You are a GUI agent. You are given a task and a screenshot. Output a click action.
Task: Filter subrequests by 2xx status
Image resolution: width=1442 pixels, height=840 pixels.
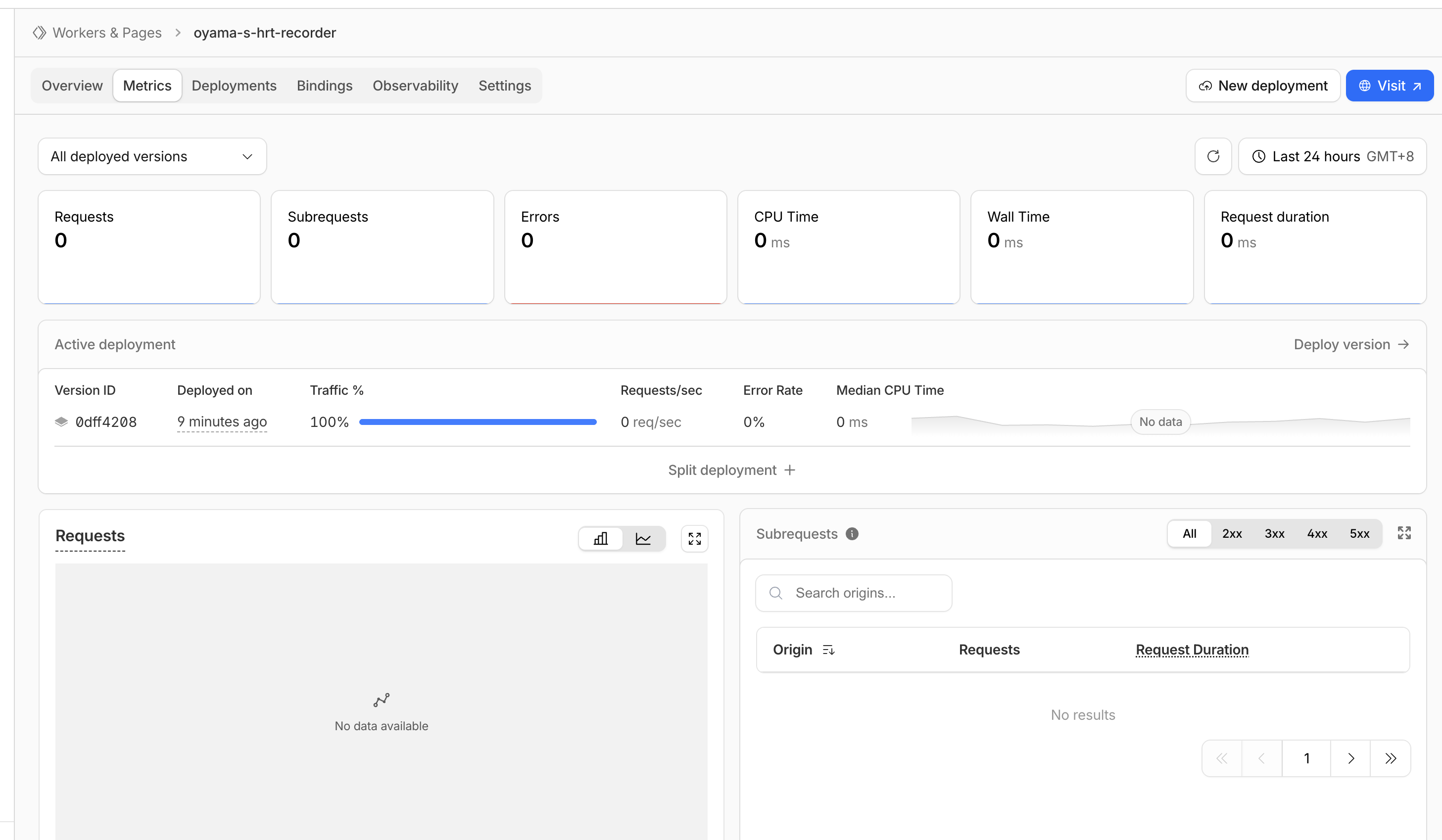click(x=1231, y=533)
